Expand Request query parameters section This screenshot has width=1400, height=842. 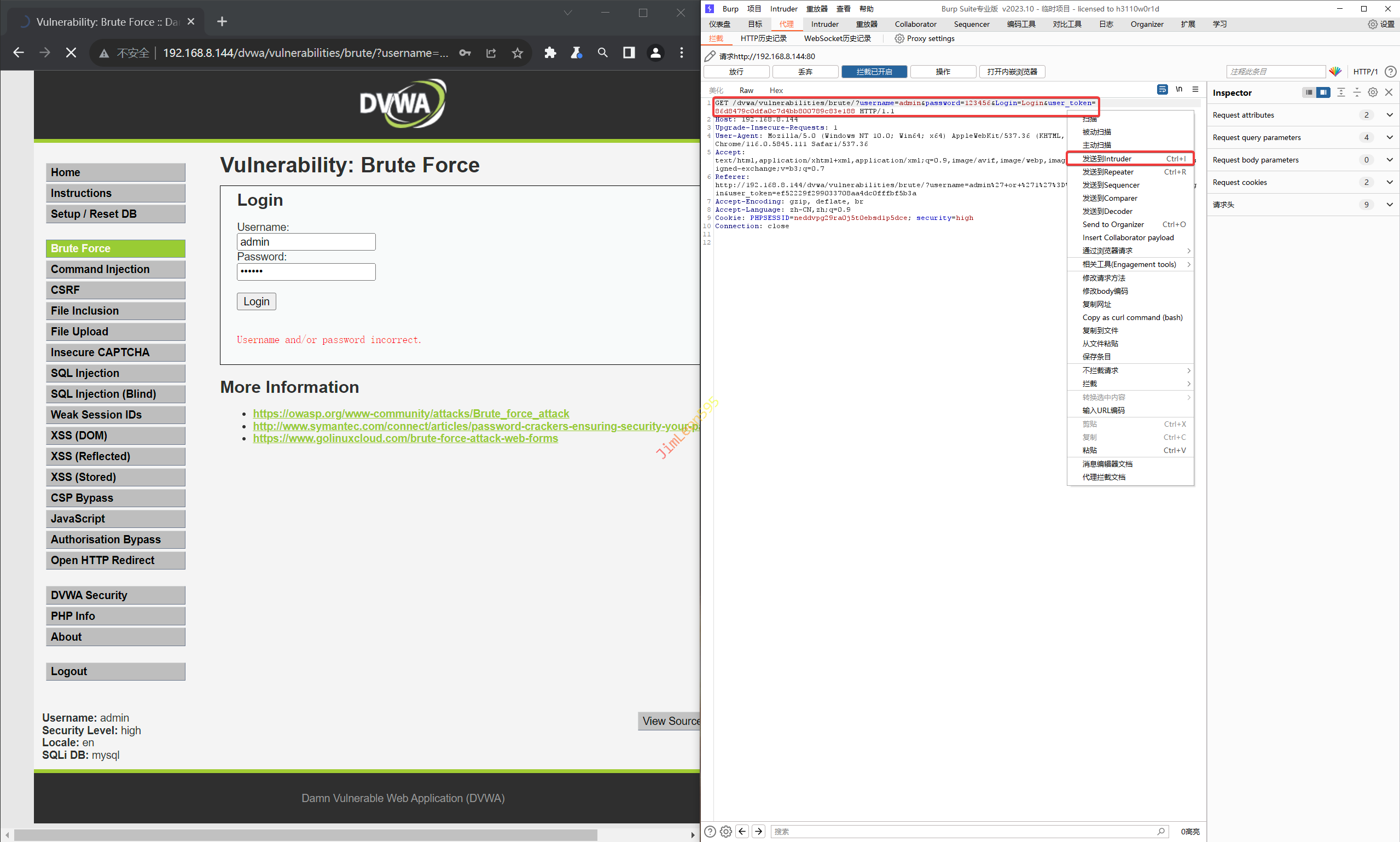[x=1389, y=137]
